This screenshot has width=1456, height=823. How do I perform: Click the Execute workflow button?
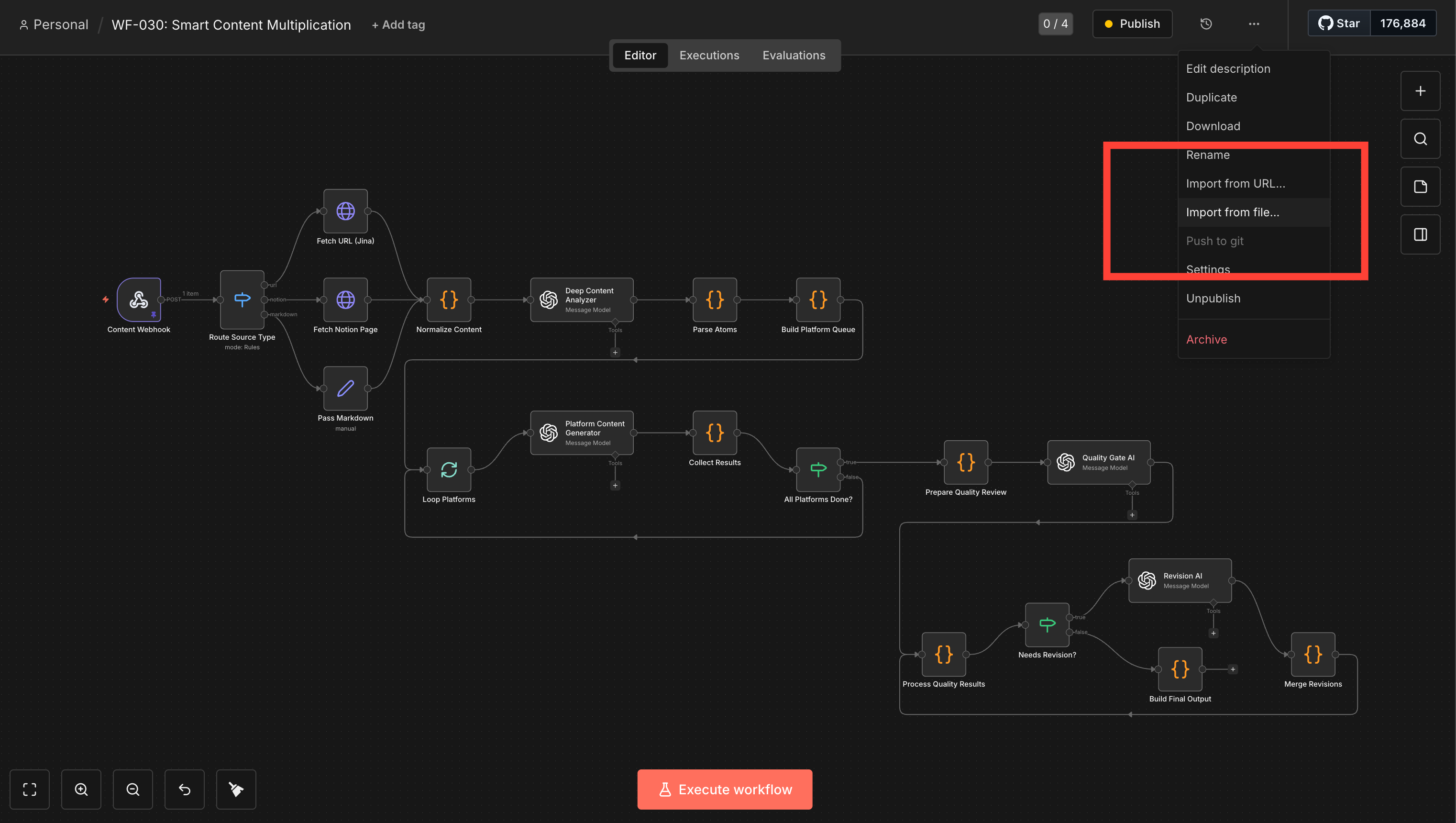[725, 789]
